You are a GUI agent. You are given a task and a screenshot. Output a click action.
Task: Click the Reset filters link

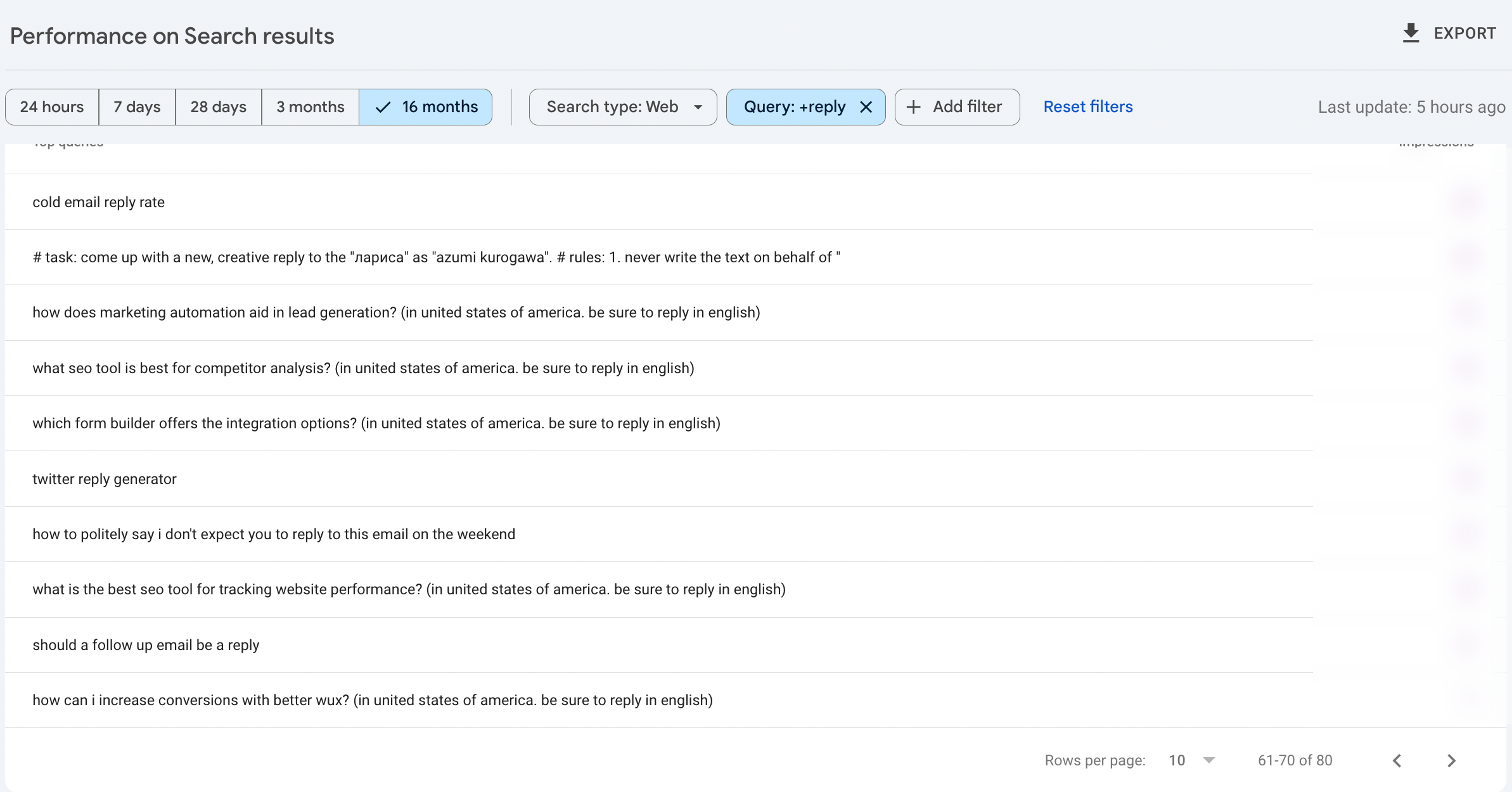[1088, 107]
